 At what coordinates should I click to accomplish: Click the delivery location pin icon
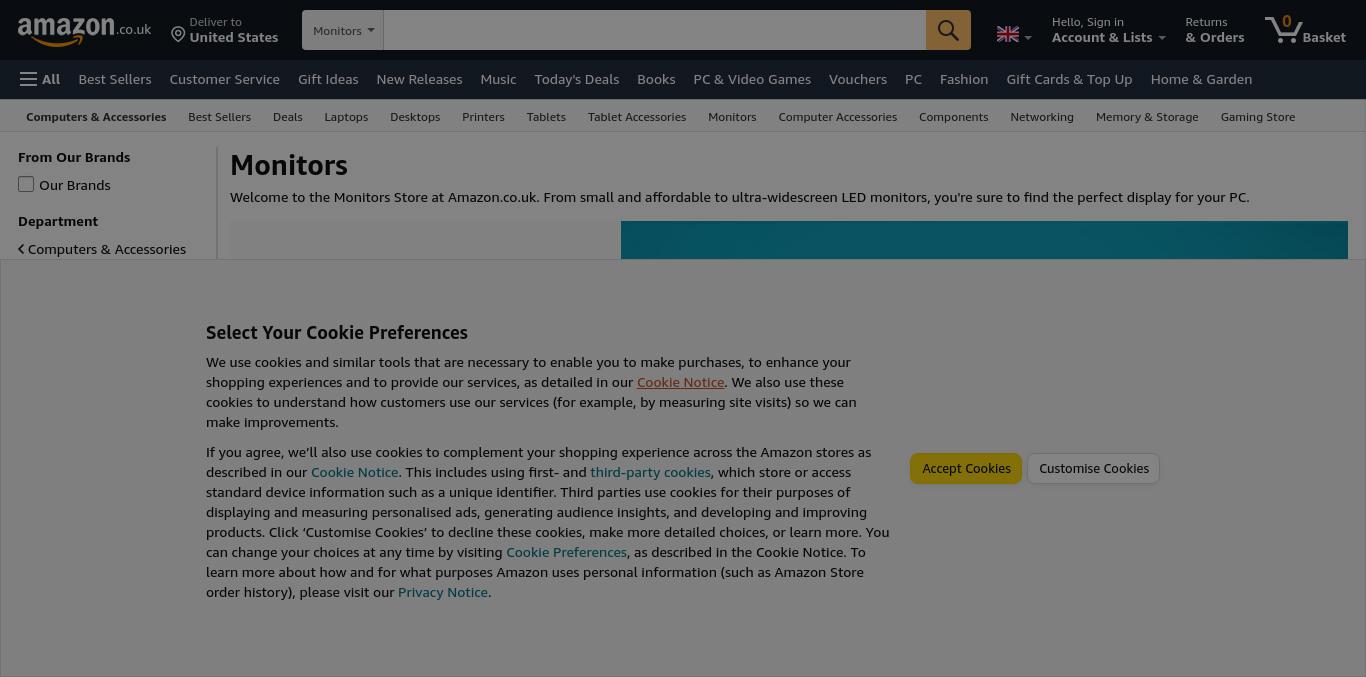tap(178, 35)
